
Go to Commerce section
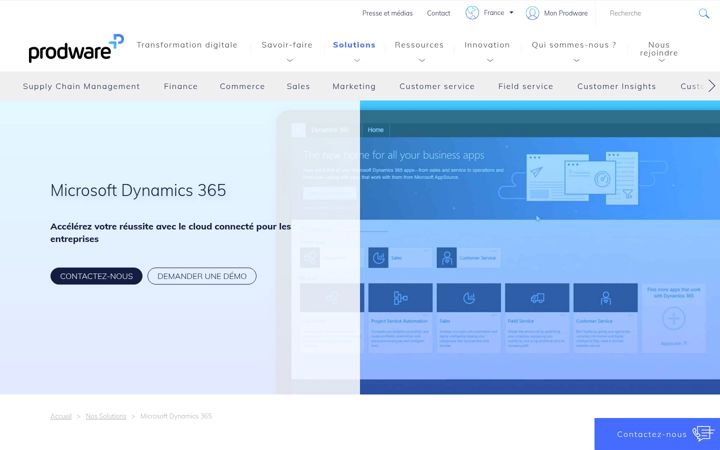coord(242,86)
